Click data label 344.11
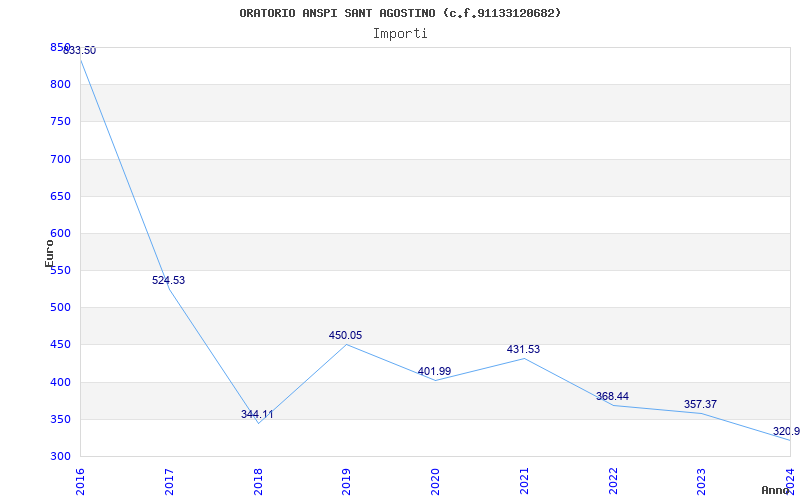The image size is (800, 500). pos(257,414)
